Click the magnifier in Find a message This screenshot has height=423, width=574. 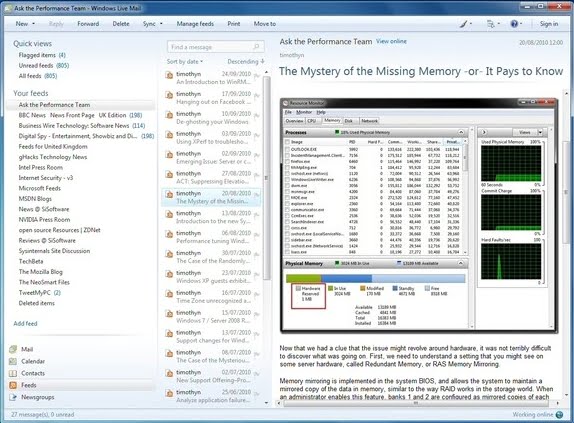[x=256, y=46]
